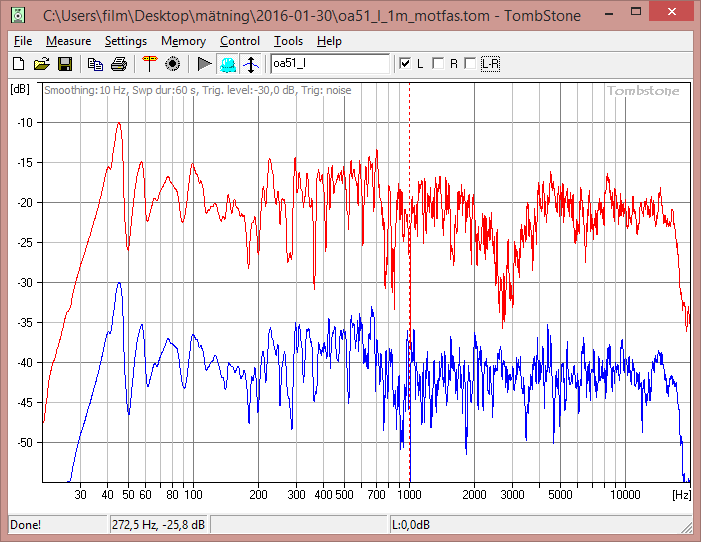Click the New file icon
Viewport: 701px width, 542px height.
tap(18, 64)
